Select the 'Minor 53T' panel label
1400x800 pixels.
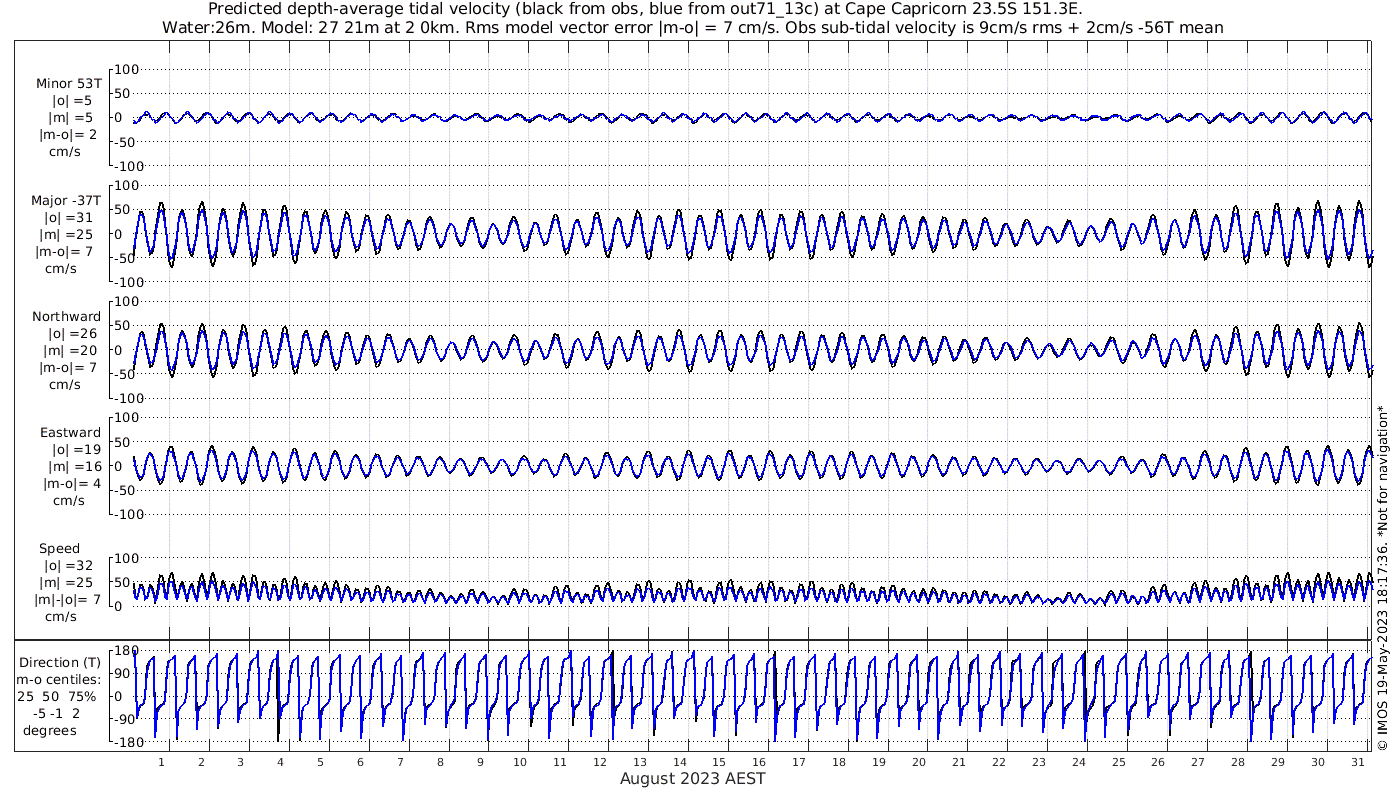point(69,85)
